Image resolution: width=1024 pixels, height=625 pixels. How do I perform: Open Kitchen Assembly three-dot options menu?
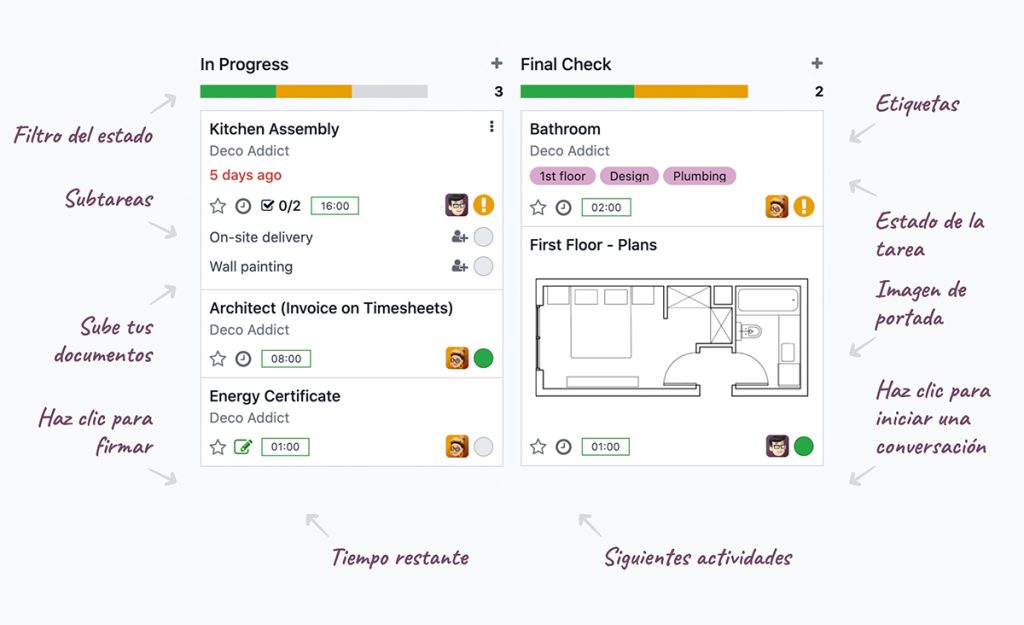coord(492,127)
